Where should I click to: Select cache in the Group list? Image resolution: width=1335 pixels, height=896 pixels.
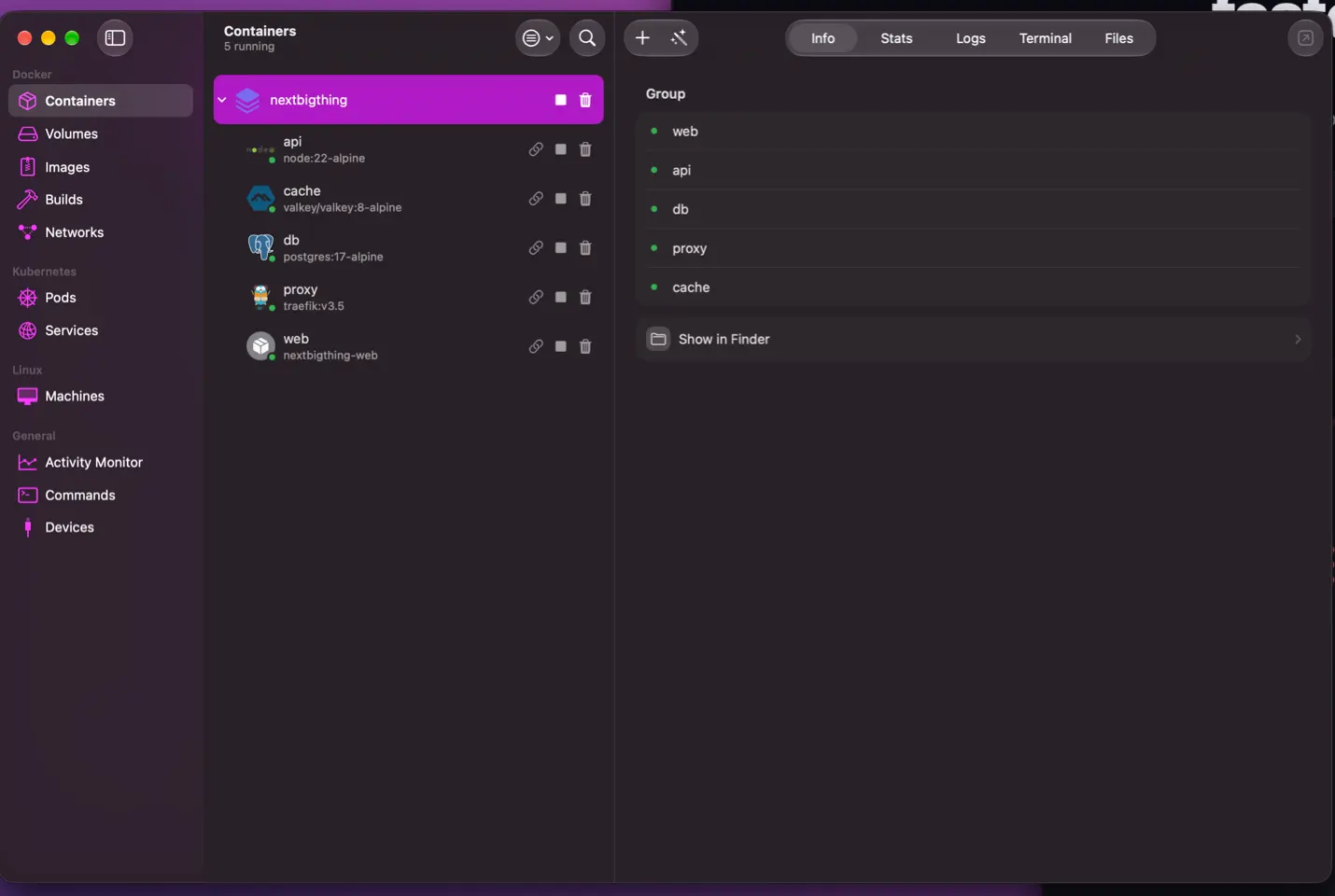click(973, 287)
